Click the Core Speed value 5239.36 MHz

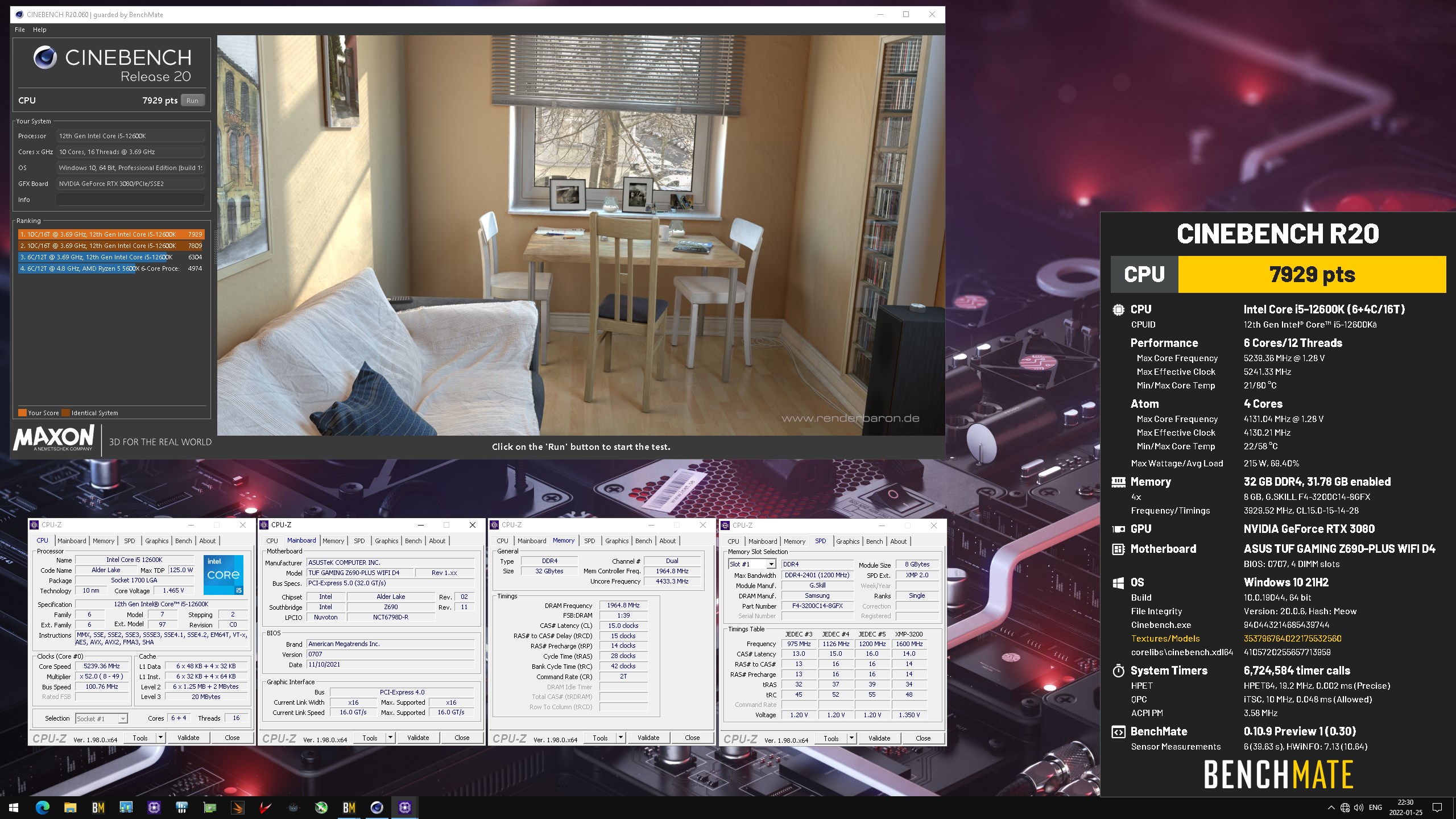(102, 667)
